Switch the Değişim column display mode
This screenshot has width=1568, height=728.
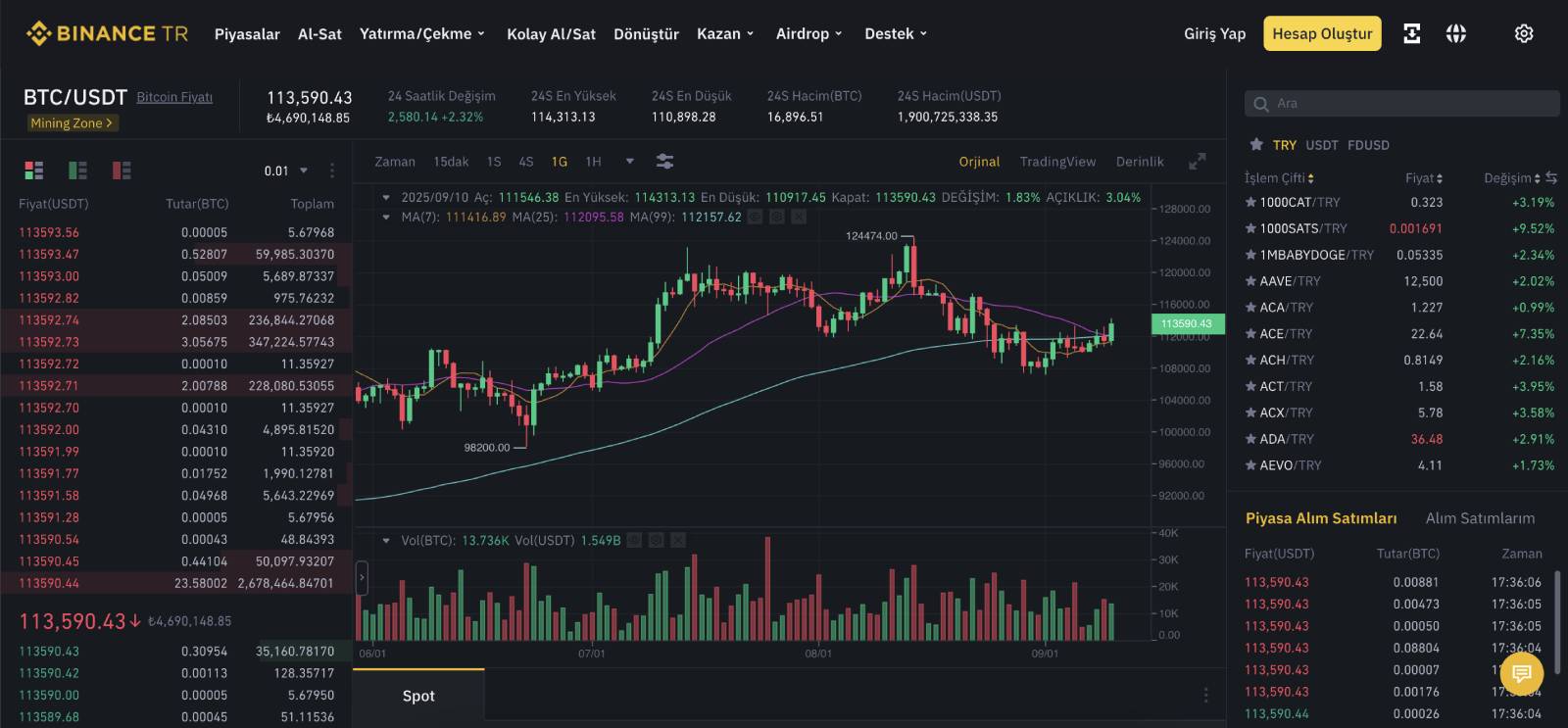tap(1551, 178)
